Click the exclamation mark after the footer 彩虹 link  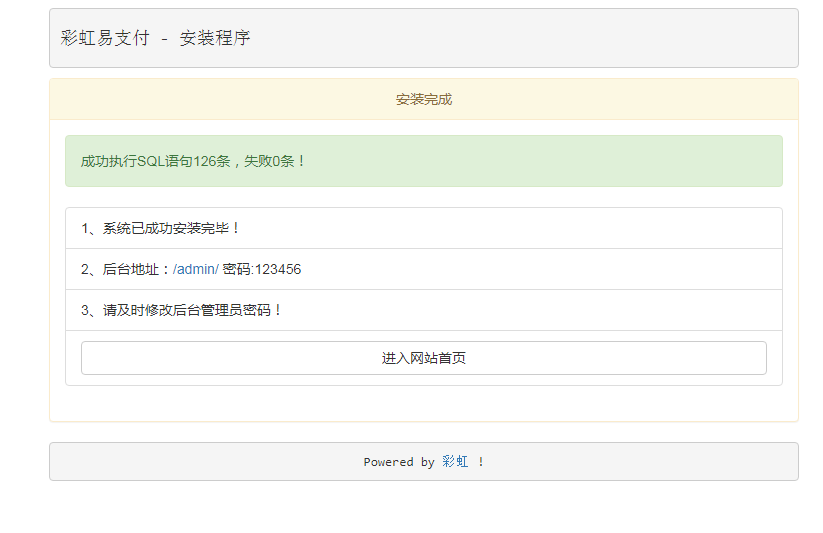point(481,462)
